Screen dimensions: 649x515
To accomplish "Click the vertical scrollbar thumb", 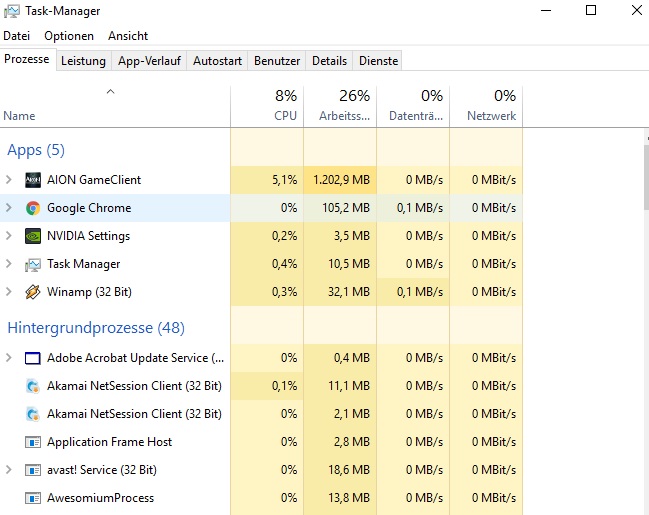I will click(x=647, y=178).
